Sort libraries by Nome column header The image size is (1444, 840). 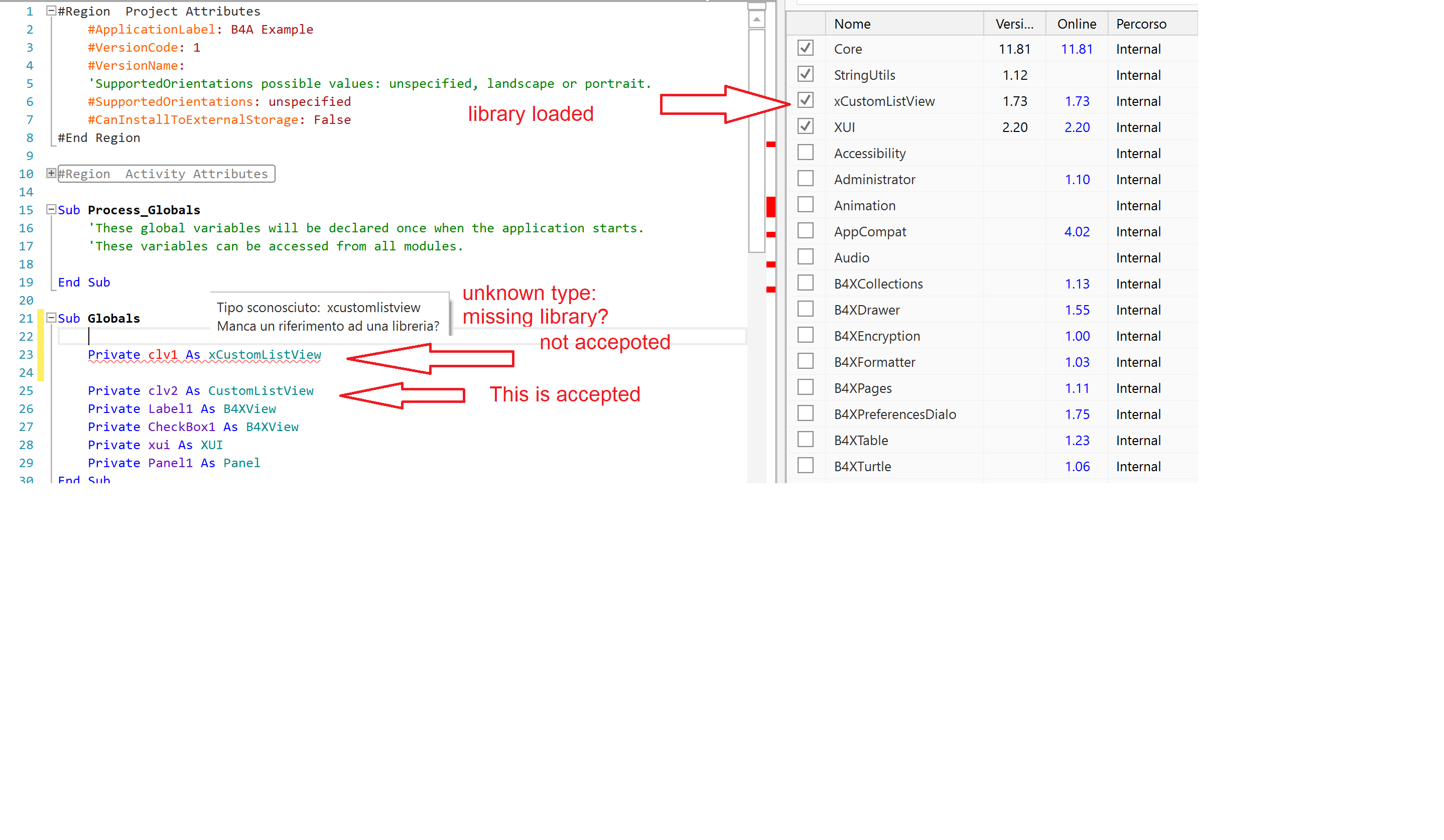(852, 24)
